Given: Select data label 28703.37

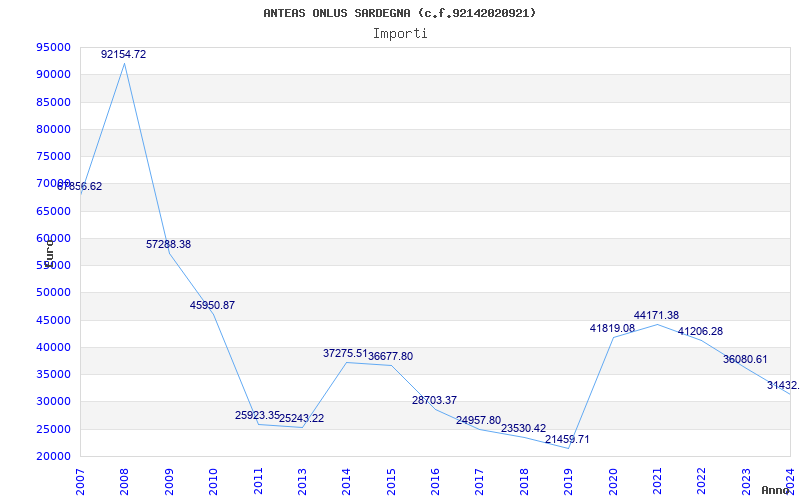Looking at the screenshot, I should point(434,400).
